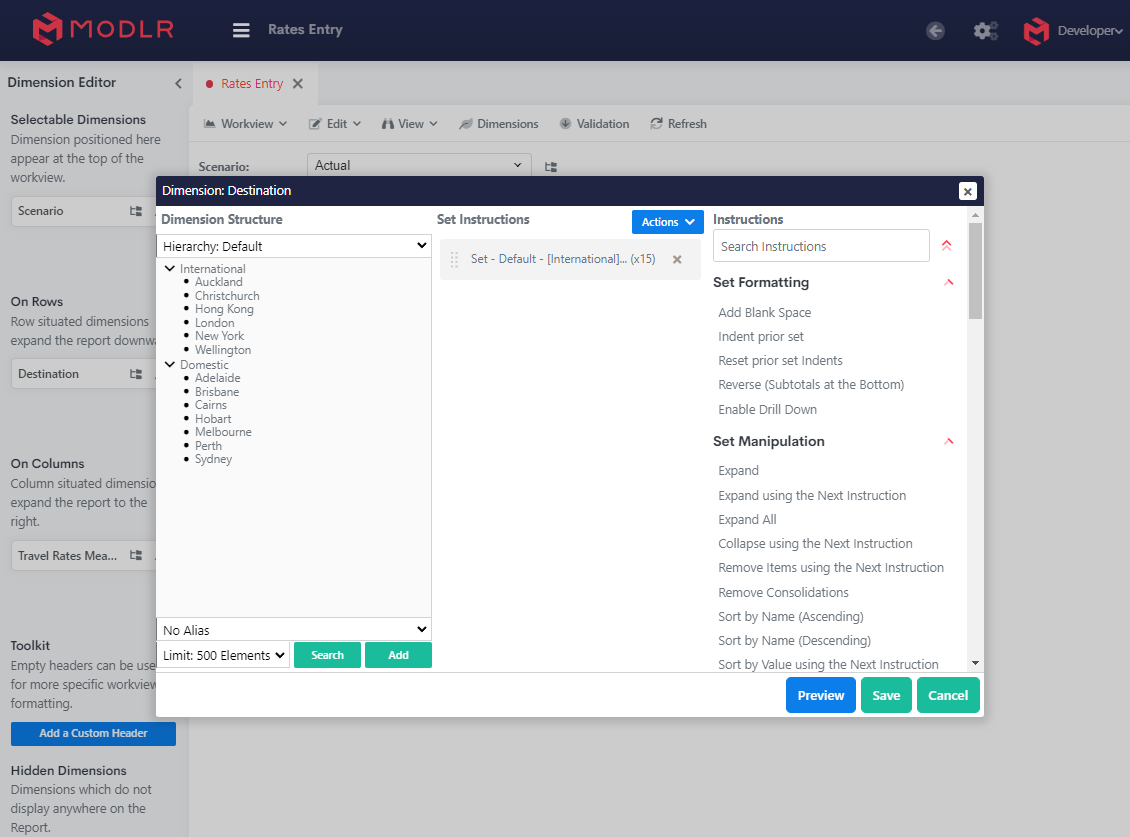Collapse the Domestic tree node

(168, 364)
